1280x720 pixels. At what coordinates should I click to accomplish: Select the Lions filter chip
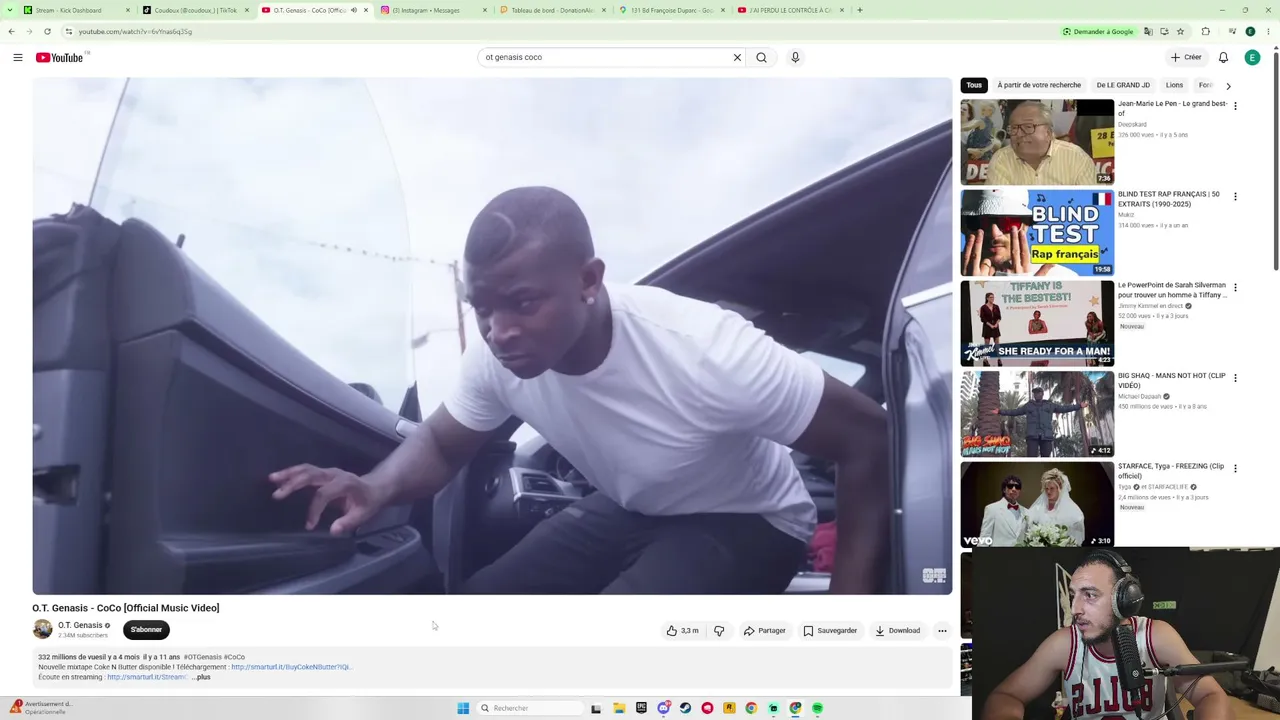[x=1174, y=85]
